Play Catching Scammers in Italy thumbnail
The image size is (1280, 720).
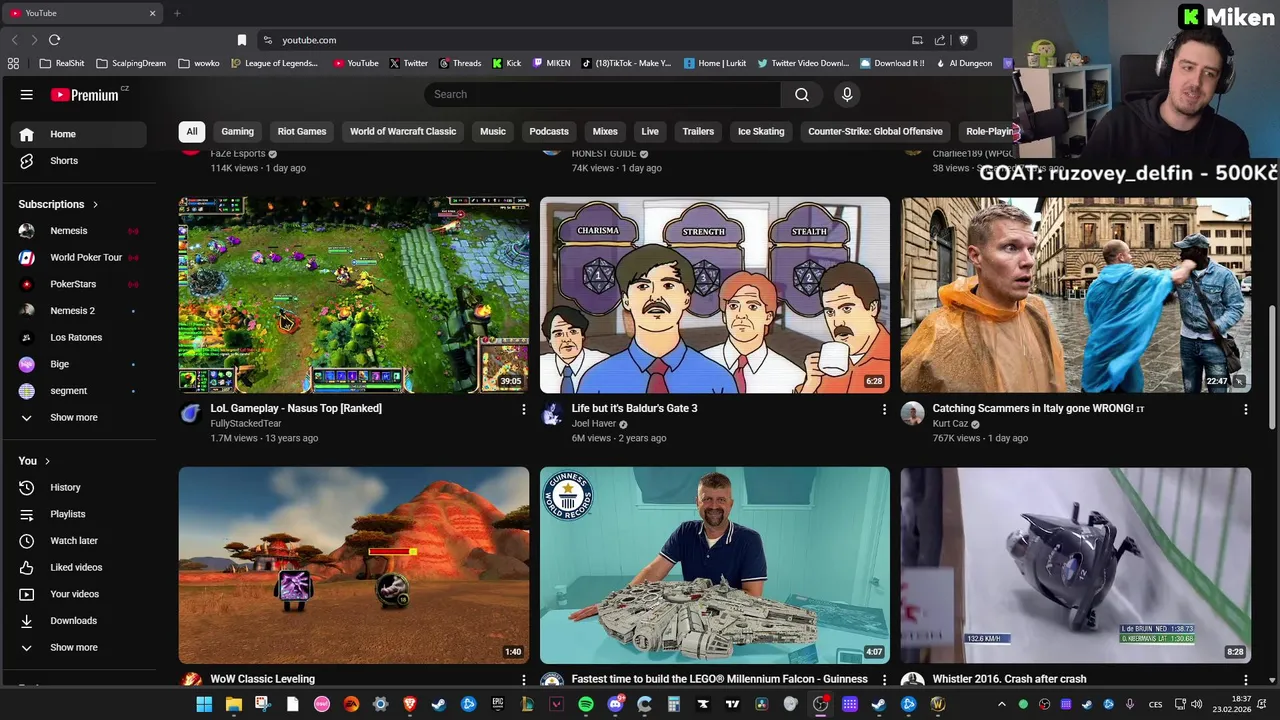click(x=1076, y=295)
